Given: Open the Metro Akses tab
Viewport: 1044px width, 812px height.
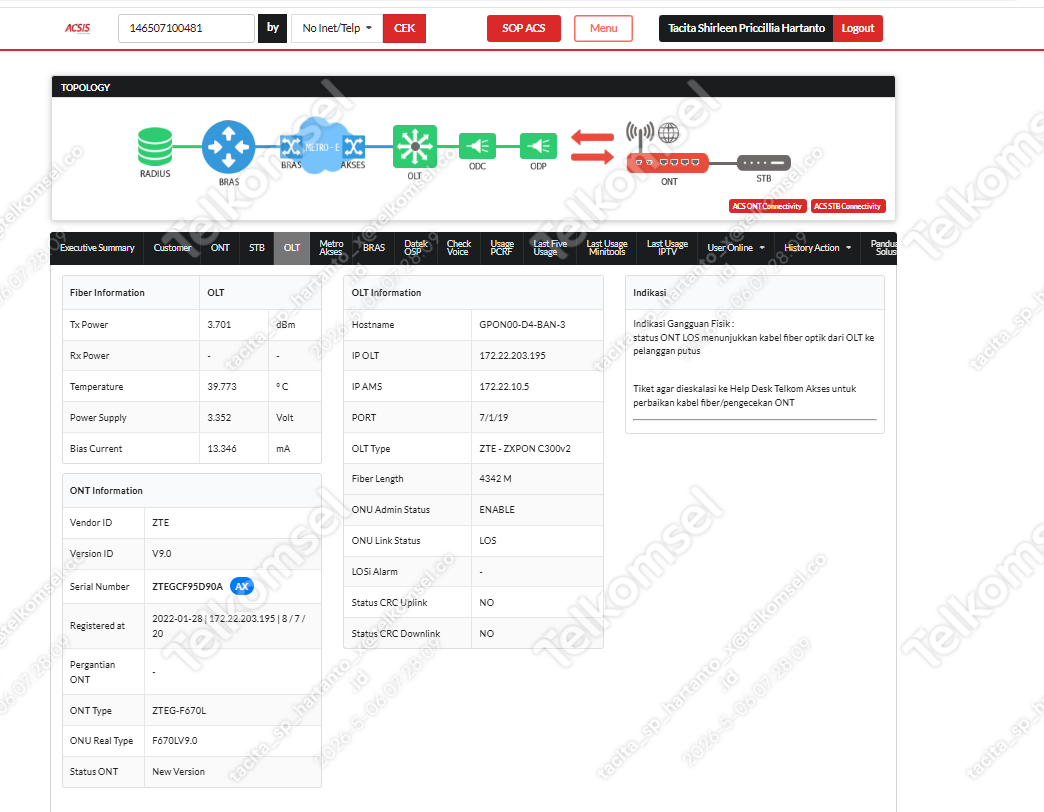Looking at the screenshot, I should tap(331, 248).
